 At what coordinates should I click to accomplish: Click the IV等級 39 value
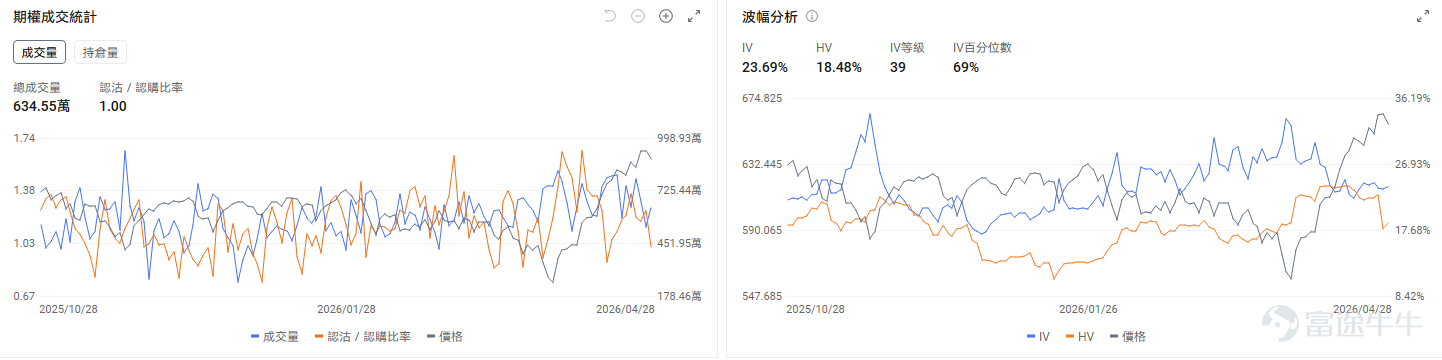[x=898, y=67]
